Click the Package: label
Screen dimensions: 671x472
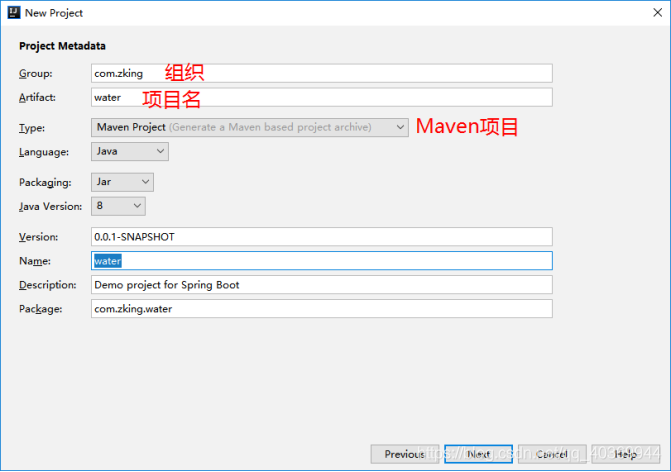click(x=40, y=309)
